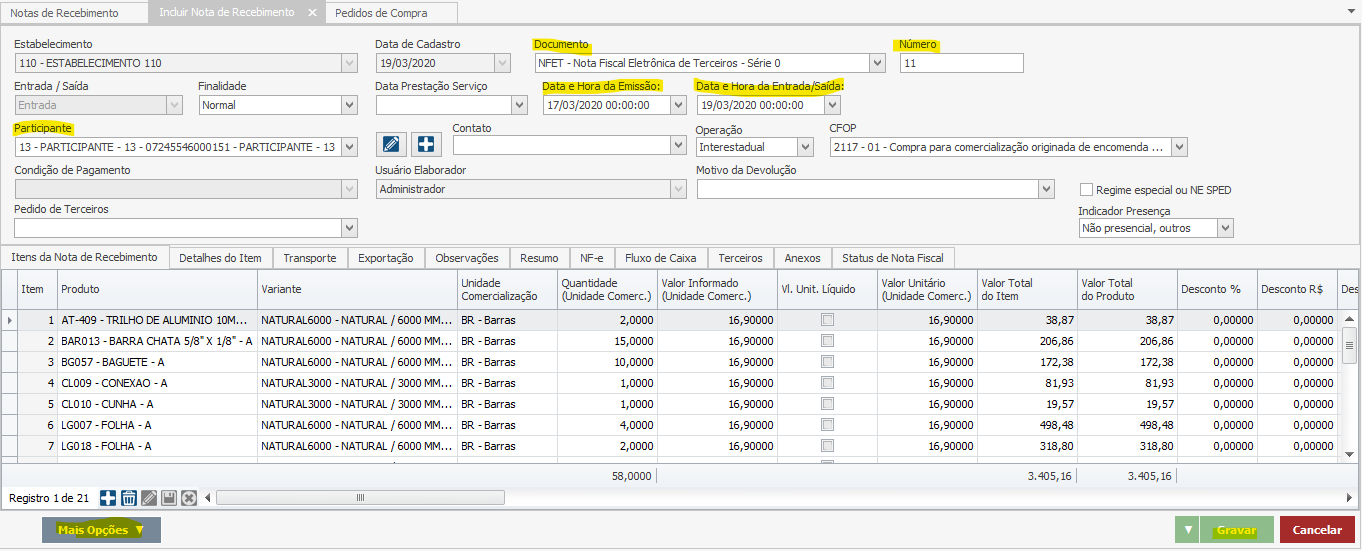This screenshot has height=551, width=1362.
Task: Click the grid footer floppy disk save icon
Action: coord(168,498)
